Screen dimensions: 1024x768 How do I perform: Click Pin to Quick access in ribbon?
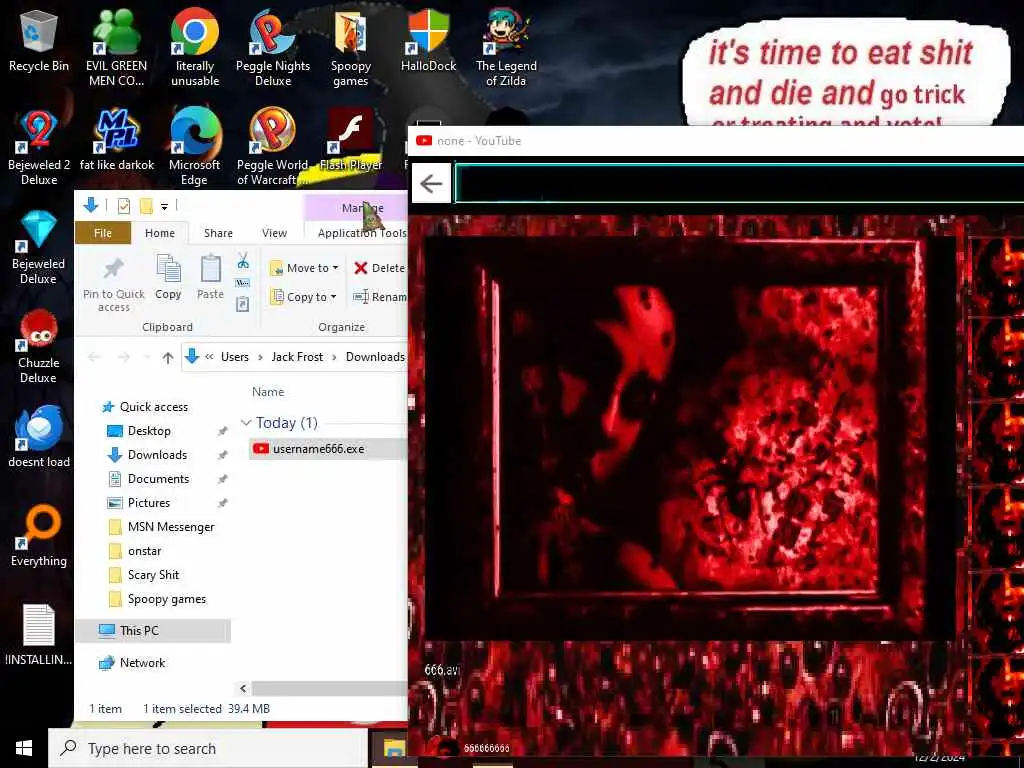[114, 284]
